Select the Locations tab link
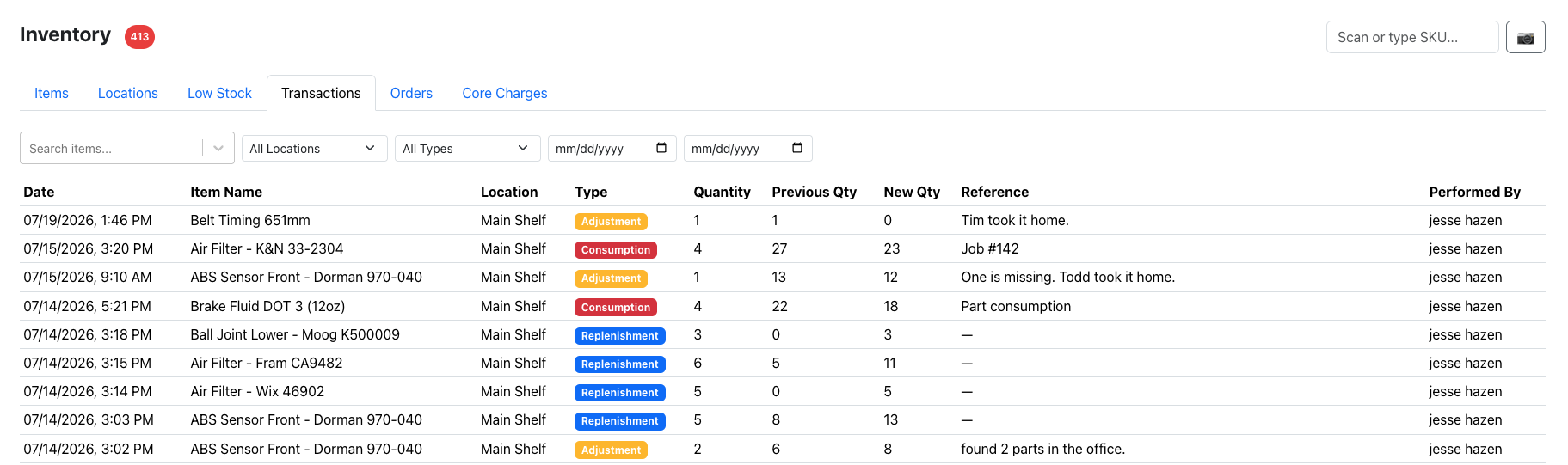Viewport: 1568px width, 465px height. click(128, 93)
